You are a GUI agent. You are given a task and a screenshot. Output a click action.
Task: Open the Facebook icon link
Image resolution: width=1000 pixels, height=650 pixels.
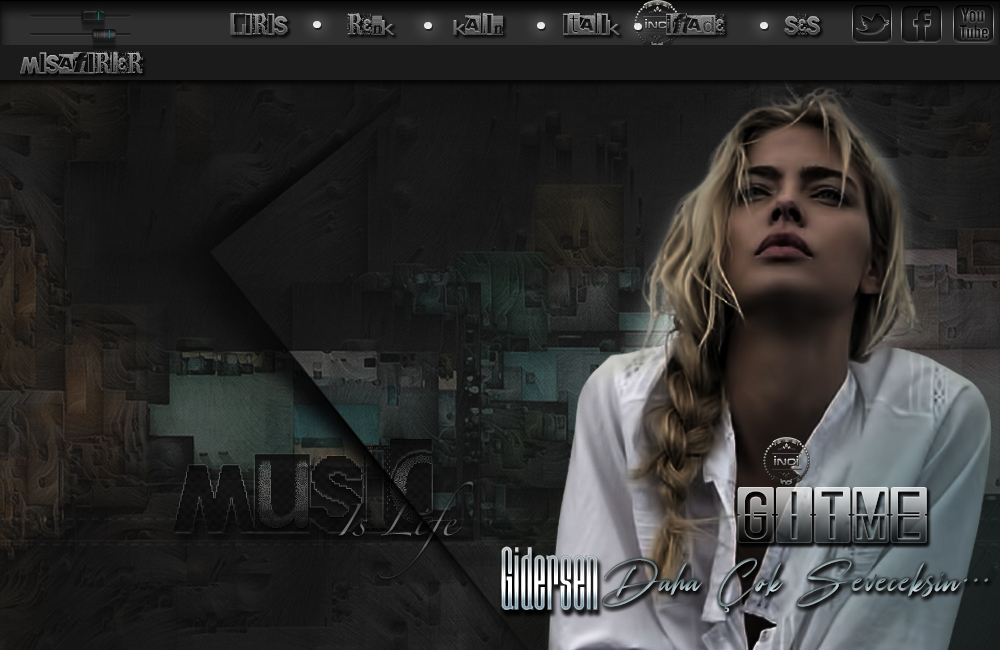(921, 24)
